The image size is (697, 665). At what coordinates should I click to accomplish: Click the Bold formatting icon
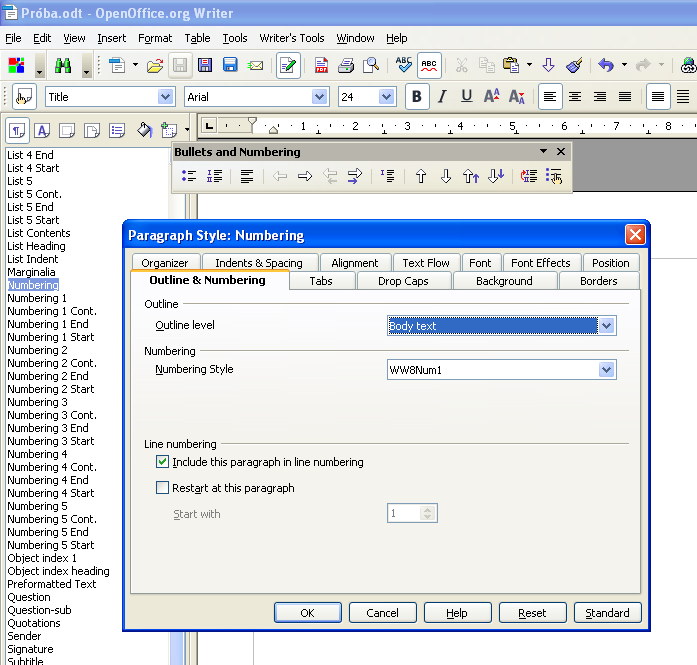click(x=416, y=96)
